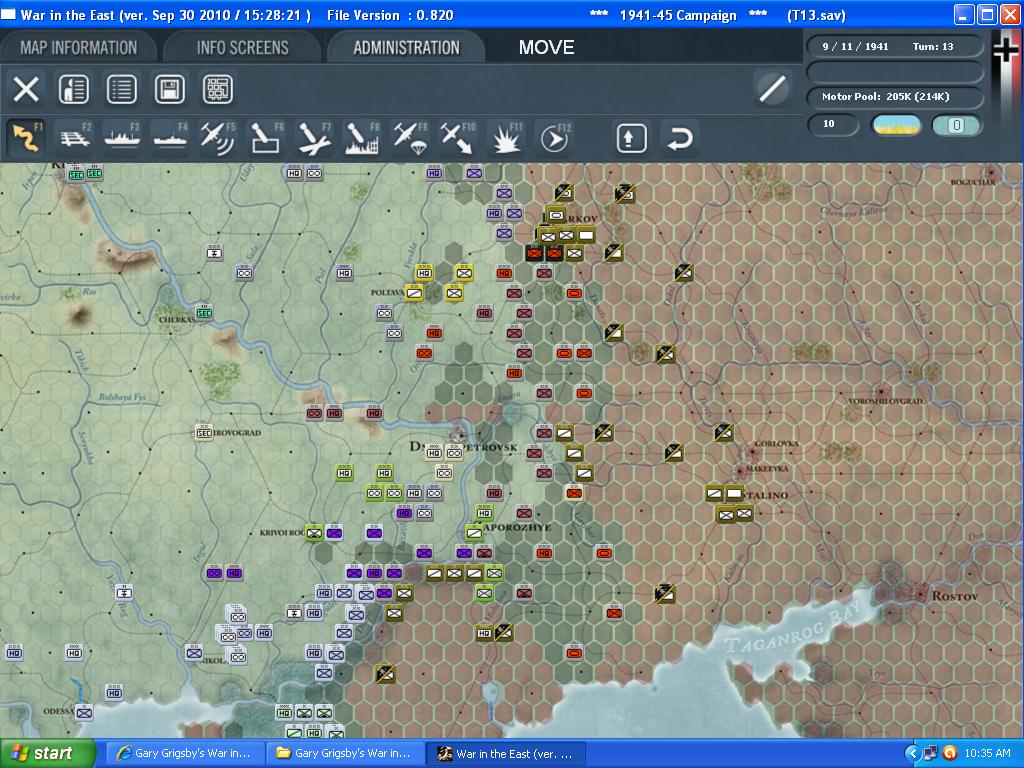
Task: Select the F5 Air Recon mode icon
Action: tap(216, 138)
